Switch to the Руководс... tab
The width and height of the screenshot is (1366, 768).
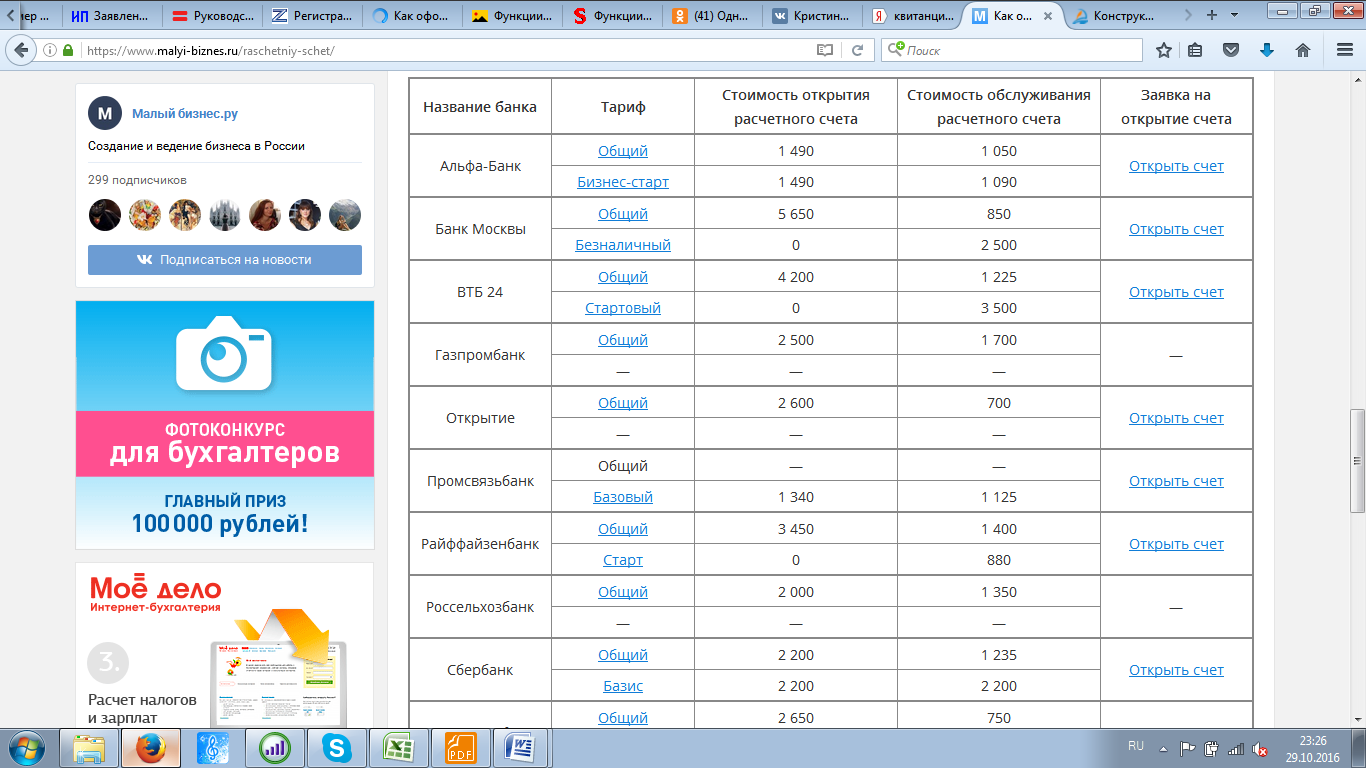click(213, 15)
